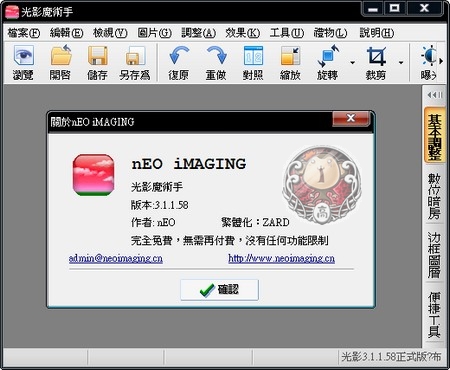Viewport: 450px width, 370px height.
Task: Open the 效果(K) menu
Action: tap(243, 33)
